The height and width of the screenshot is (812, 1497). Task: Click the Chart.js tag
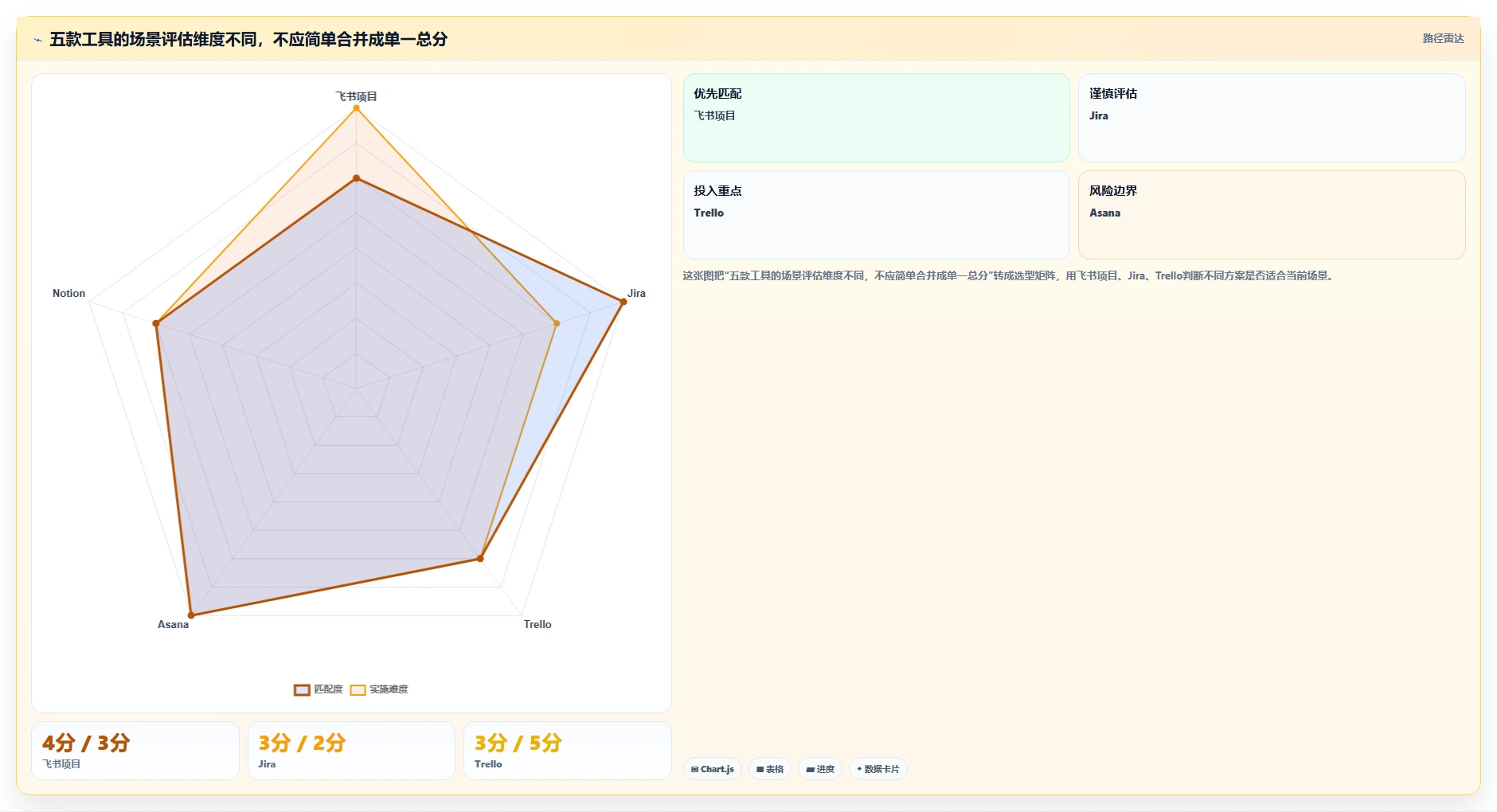coord(713,769)
